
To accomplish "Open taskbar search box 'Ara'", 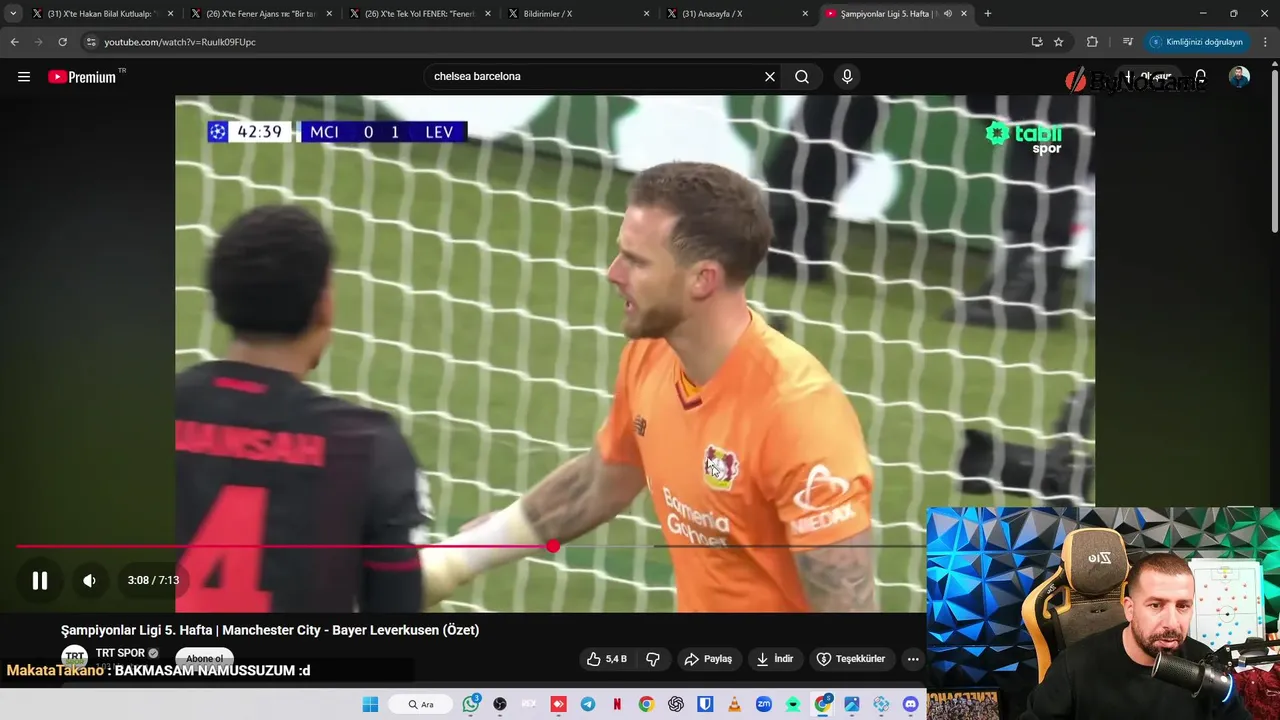I will [420, 704].
